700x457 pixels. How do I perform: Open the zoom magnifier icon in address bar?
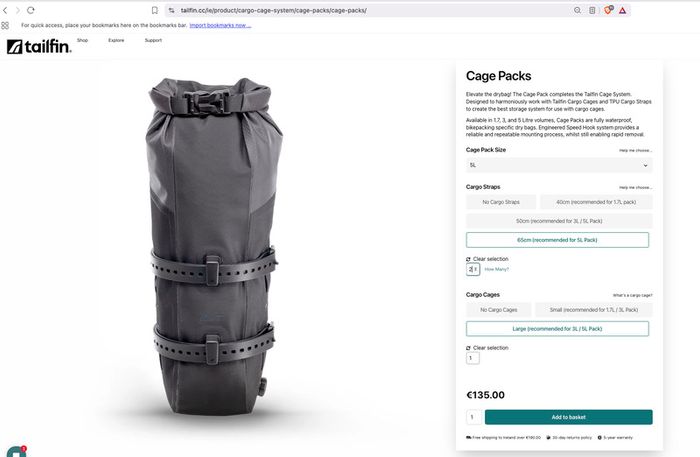coord(577,10)
